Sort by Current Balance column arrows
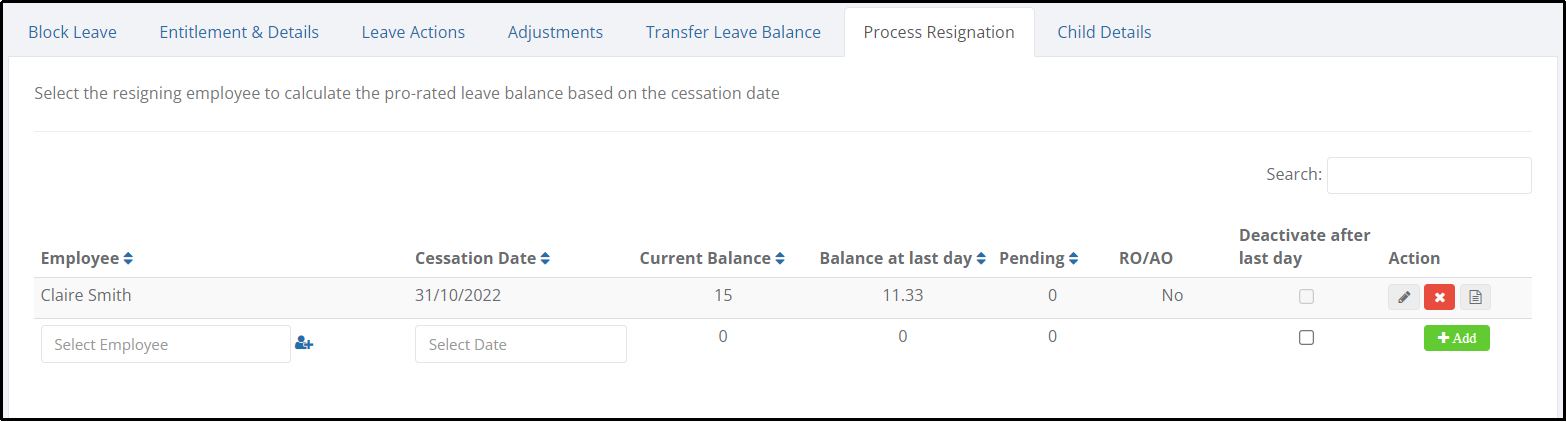Viewport: 1566px width, 422px height. click(x=780, y=259)
